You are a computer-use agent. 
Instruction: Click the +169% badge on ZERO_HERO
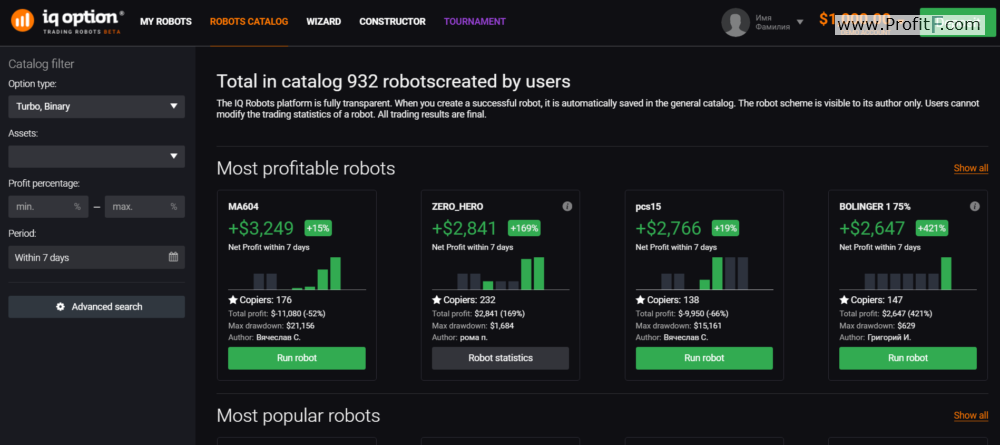[524, 228]
